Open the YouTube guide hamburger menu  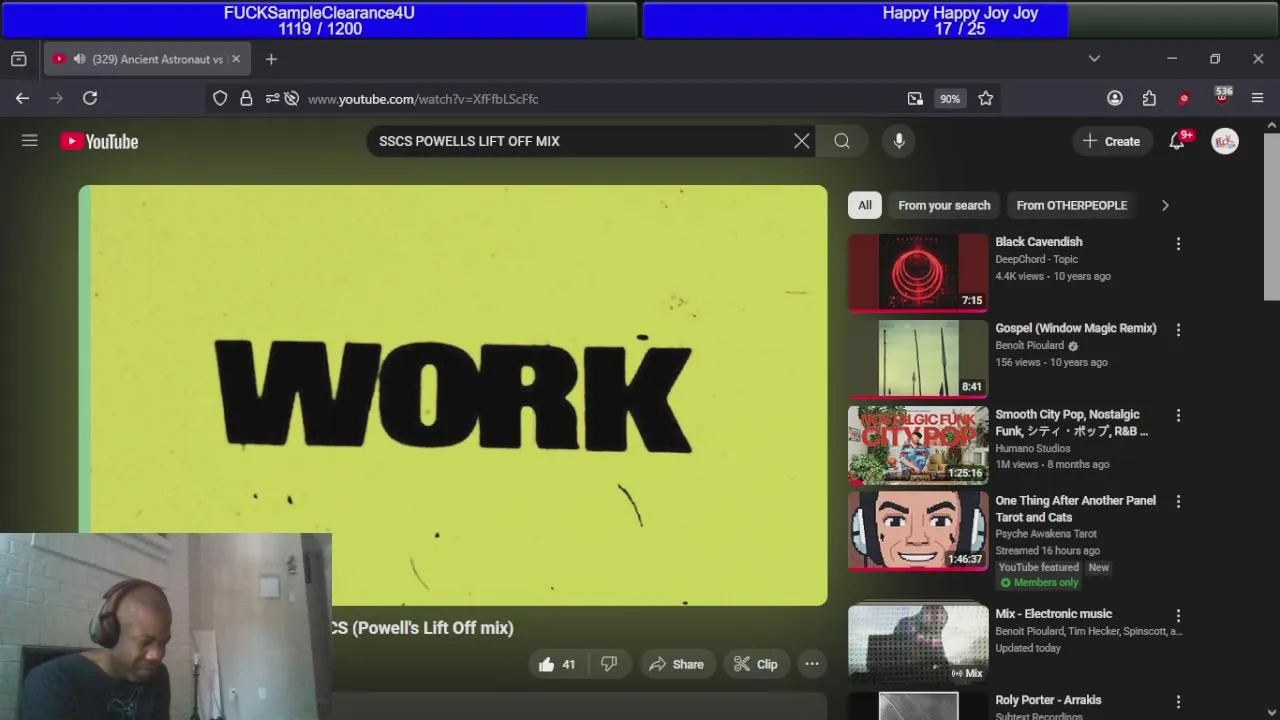(x=30, y=141)
